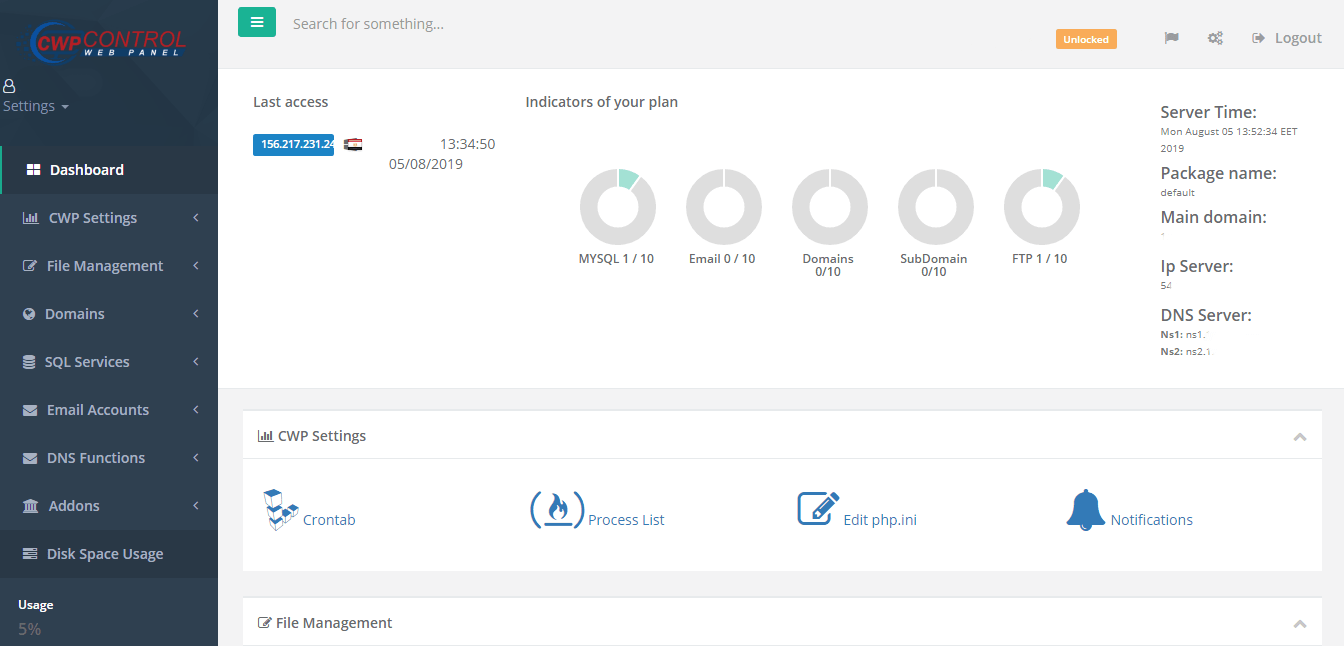Expand the Addons sidebar chevron

(x=196, y=506)
